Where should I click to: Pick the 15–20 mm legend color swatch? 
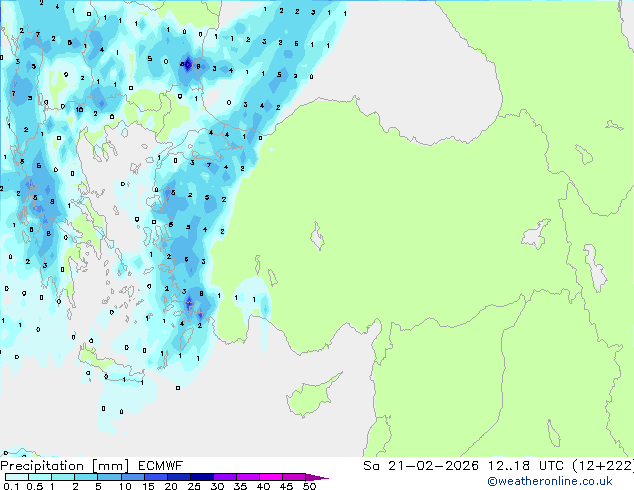click(156, 477)
